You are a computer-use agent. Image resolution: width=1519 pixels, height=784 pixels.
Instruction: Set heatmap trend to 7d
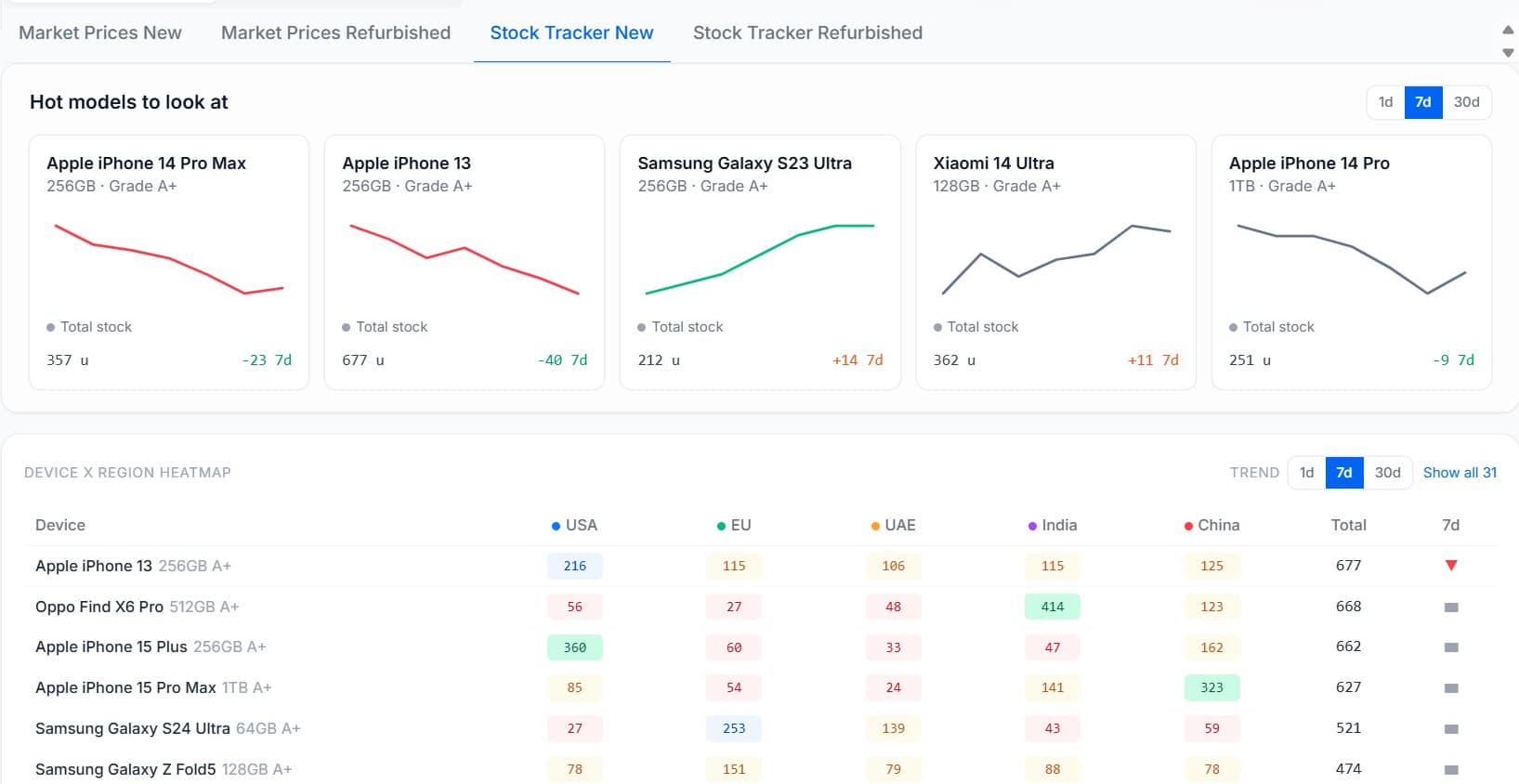pyautogui.click(x=1344, y=473)
